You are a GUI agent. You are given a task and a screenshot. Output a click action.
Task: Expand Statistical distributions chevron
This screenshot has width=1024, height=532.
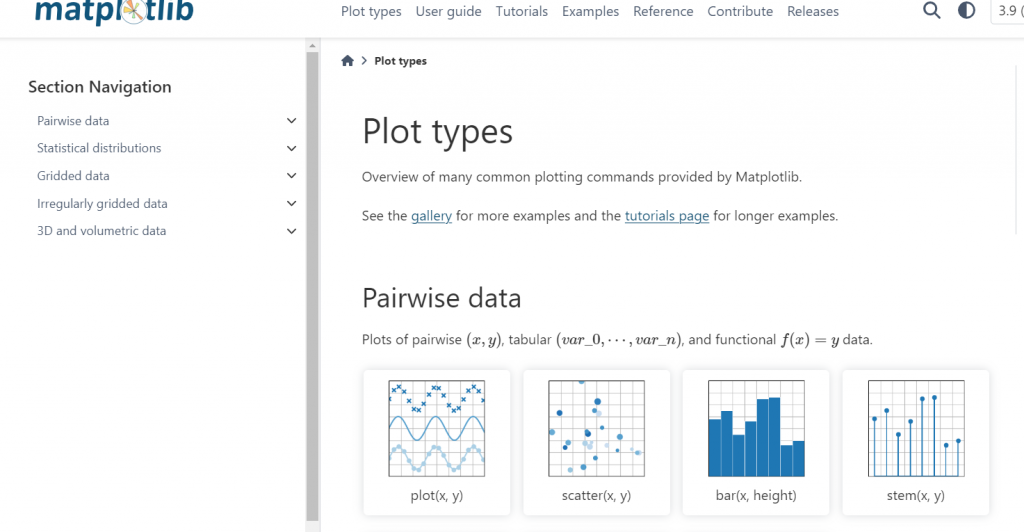[x=291, y=148]
